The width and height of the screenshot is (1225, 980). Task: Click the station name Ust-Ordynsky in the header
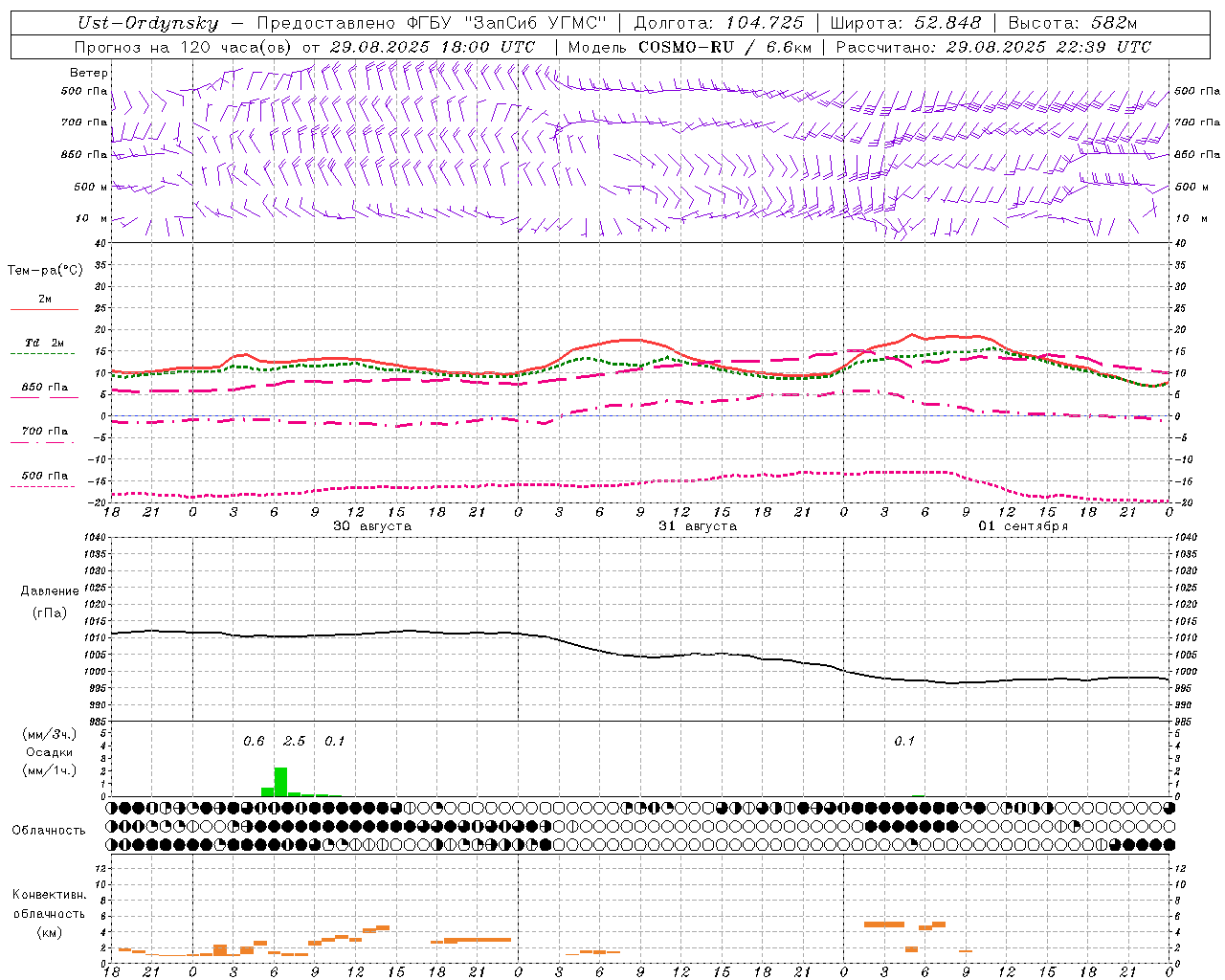[147, 23]
